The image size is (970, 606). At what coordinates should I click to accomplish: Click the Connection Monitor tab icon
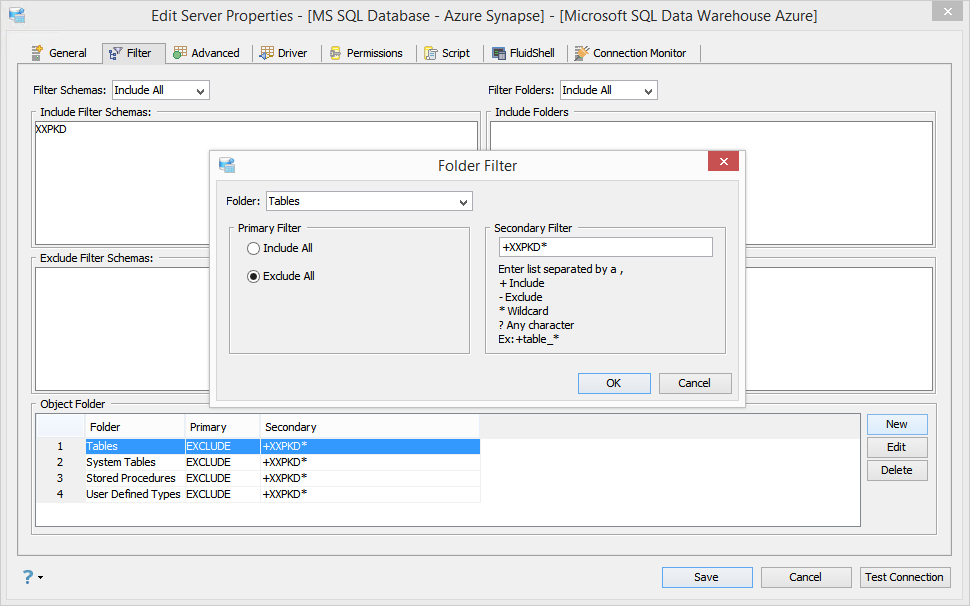[582, 53]
